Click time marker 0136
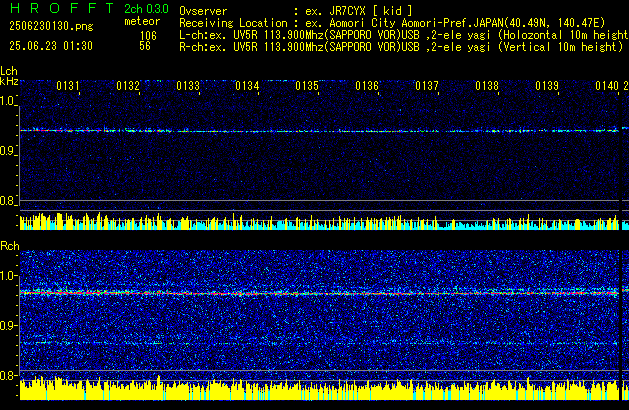The width and height of the screenshot is (629, 410). (367, 86)
